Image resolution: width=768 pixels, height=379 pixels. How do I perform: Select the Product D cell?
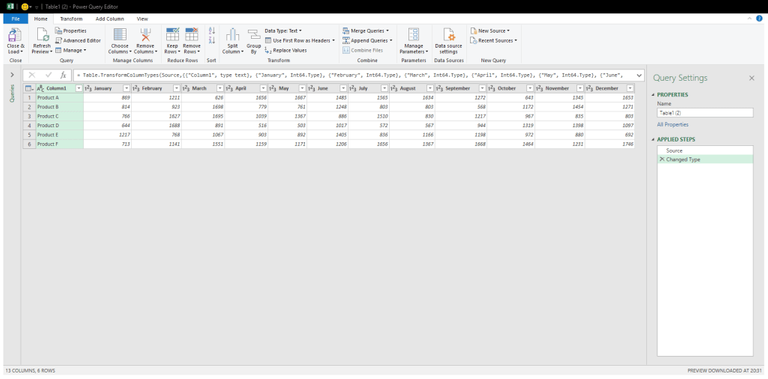click(x=59, y=125)
